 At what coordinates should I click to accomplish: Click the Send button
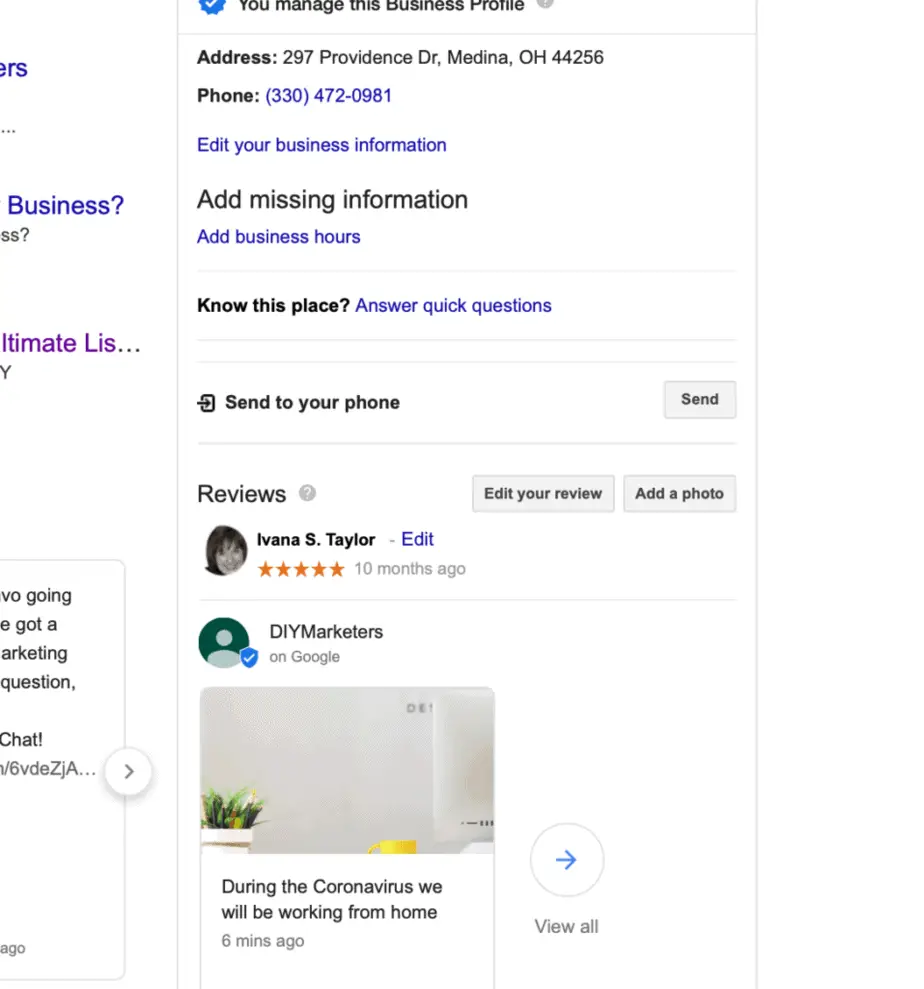699,399
